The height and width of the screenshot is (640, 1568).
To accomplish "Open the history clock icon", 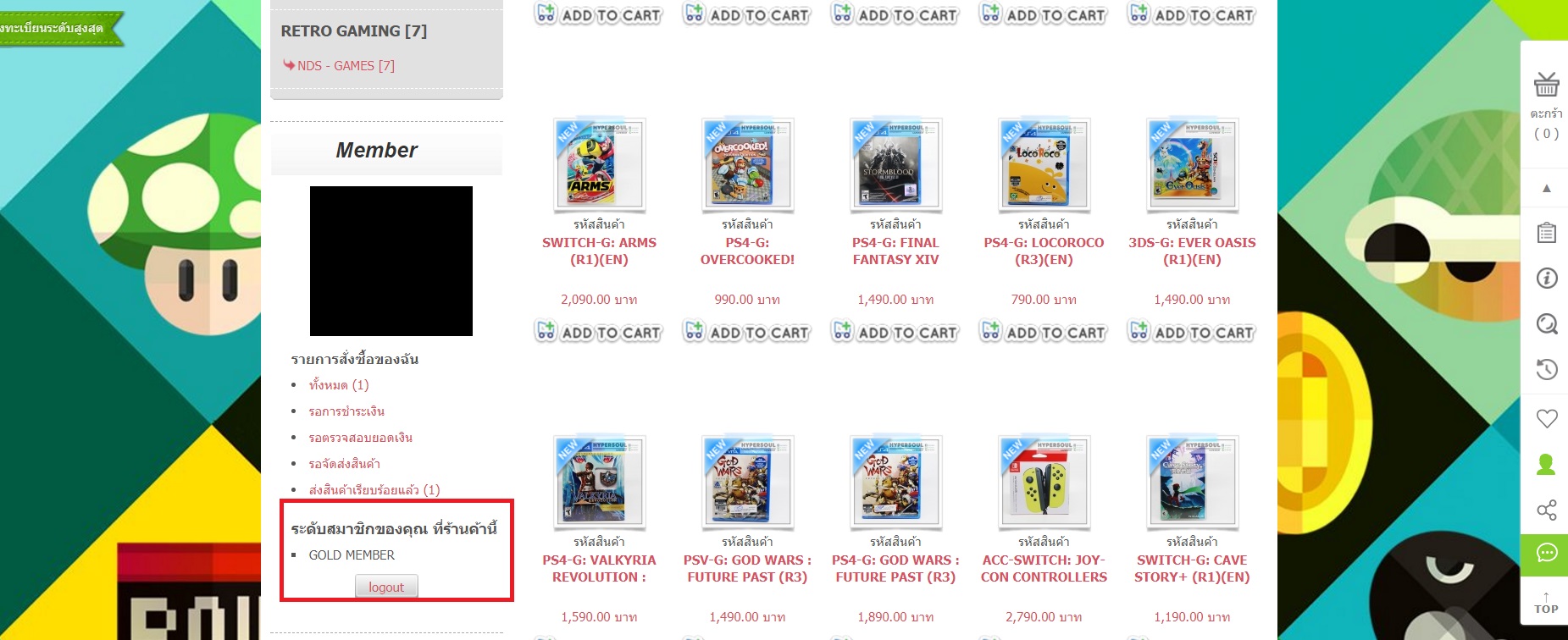I will (1546, 369).
